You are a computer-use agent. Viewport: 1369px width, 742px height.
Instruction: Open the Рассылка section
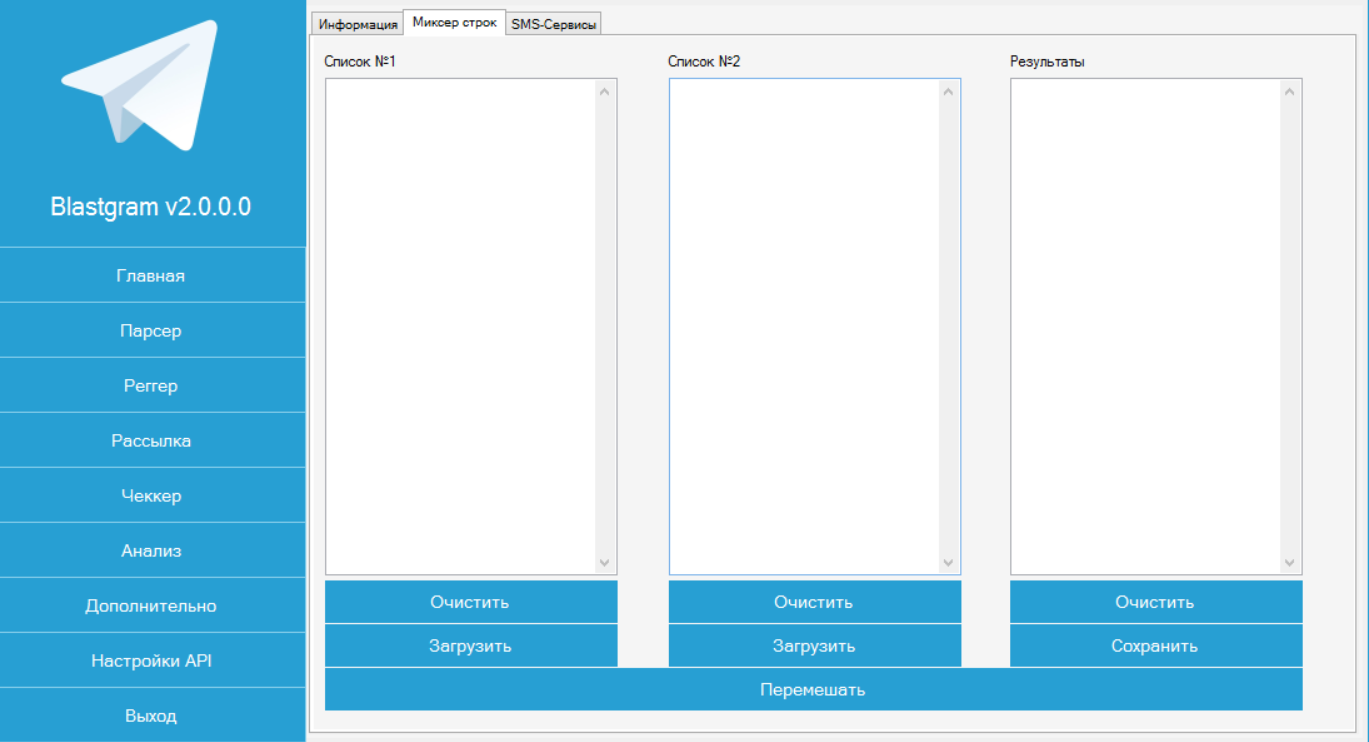pyautogui.click(x=151, y=441)
